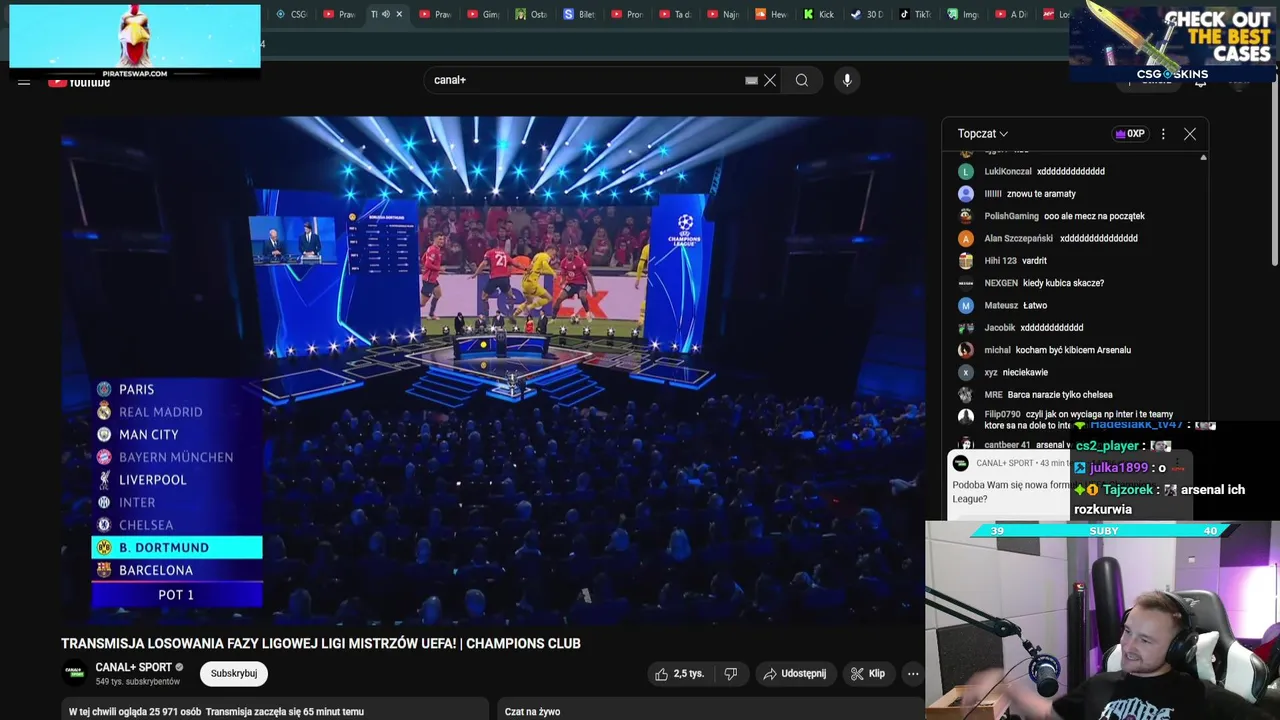Expand the Topczat chat mode dropdown
Screen dimensions: 1280x720
[983, 133]
